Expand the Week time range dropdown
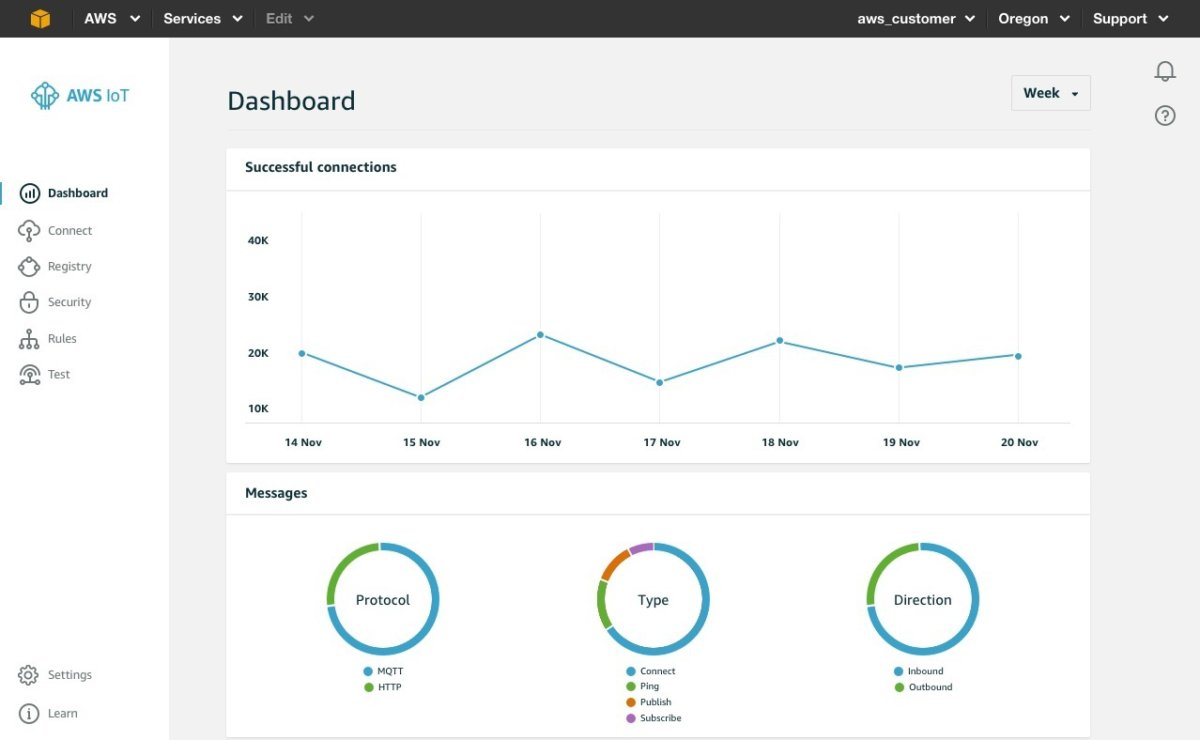Screen dimensions: 1200x740 click(1050, 93)
